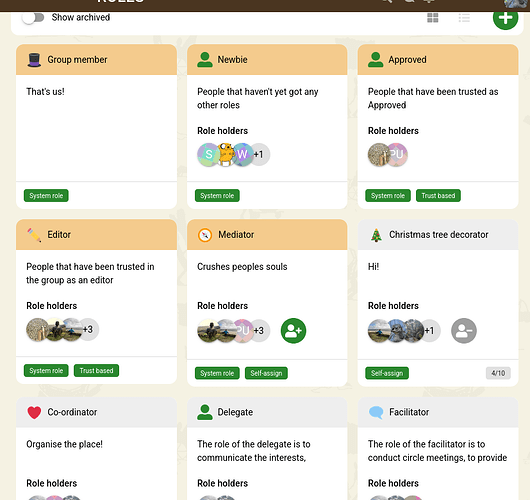Click the compass icon on Mediator card
Viewport: 530px width, 500px height.
(x=205, y=235)
